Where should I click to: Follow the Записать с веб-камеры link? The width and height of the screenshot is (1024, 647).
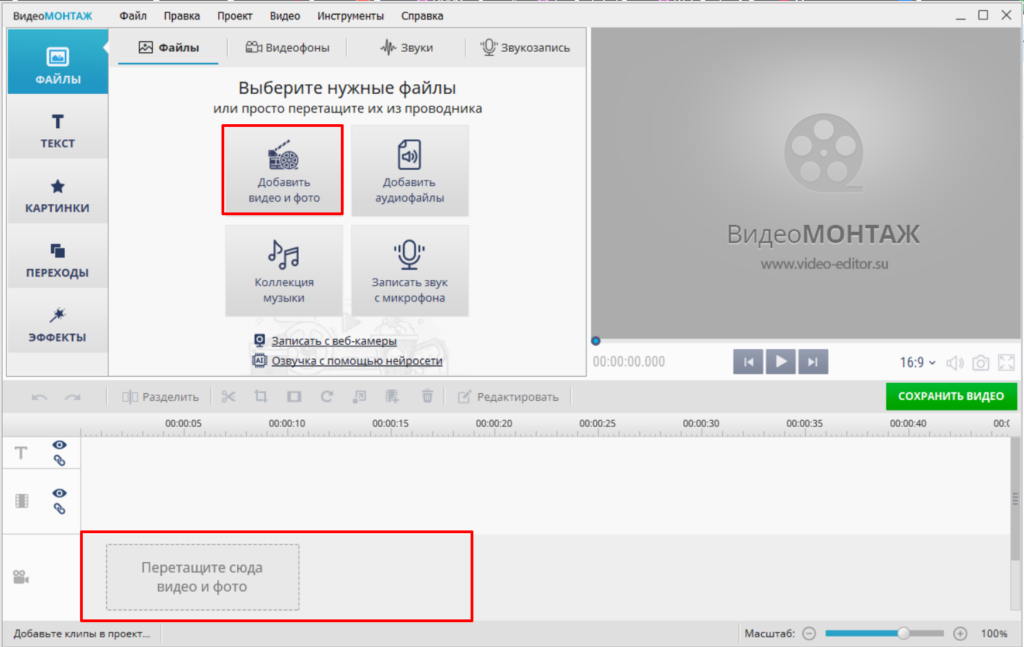pyautogui.click(x=334, y=341)
